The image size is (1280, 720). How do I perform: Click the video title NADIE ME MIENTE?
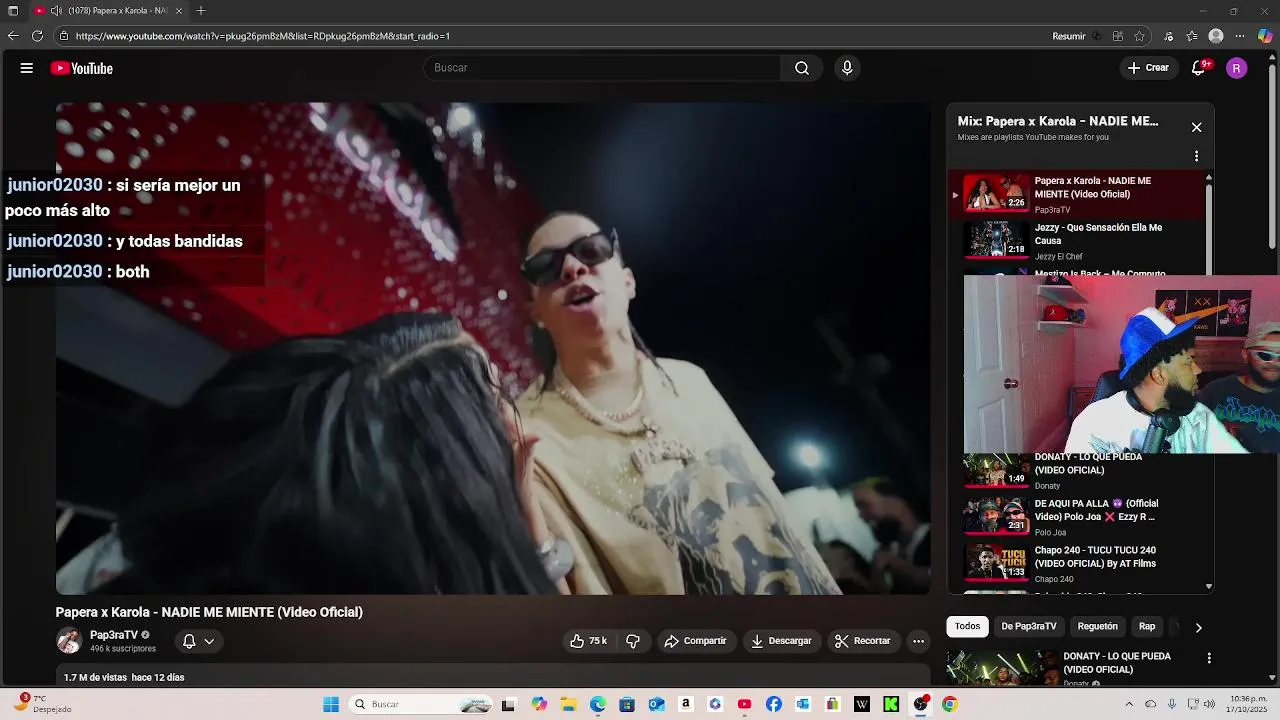pyautogui.click(x=209, y=612)
